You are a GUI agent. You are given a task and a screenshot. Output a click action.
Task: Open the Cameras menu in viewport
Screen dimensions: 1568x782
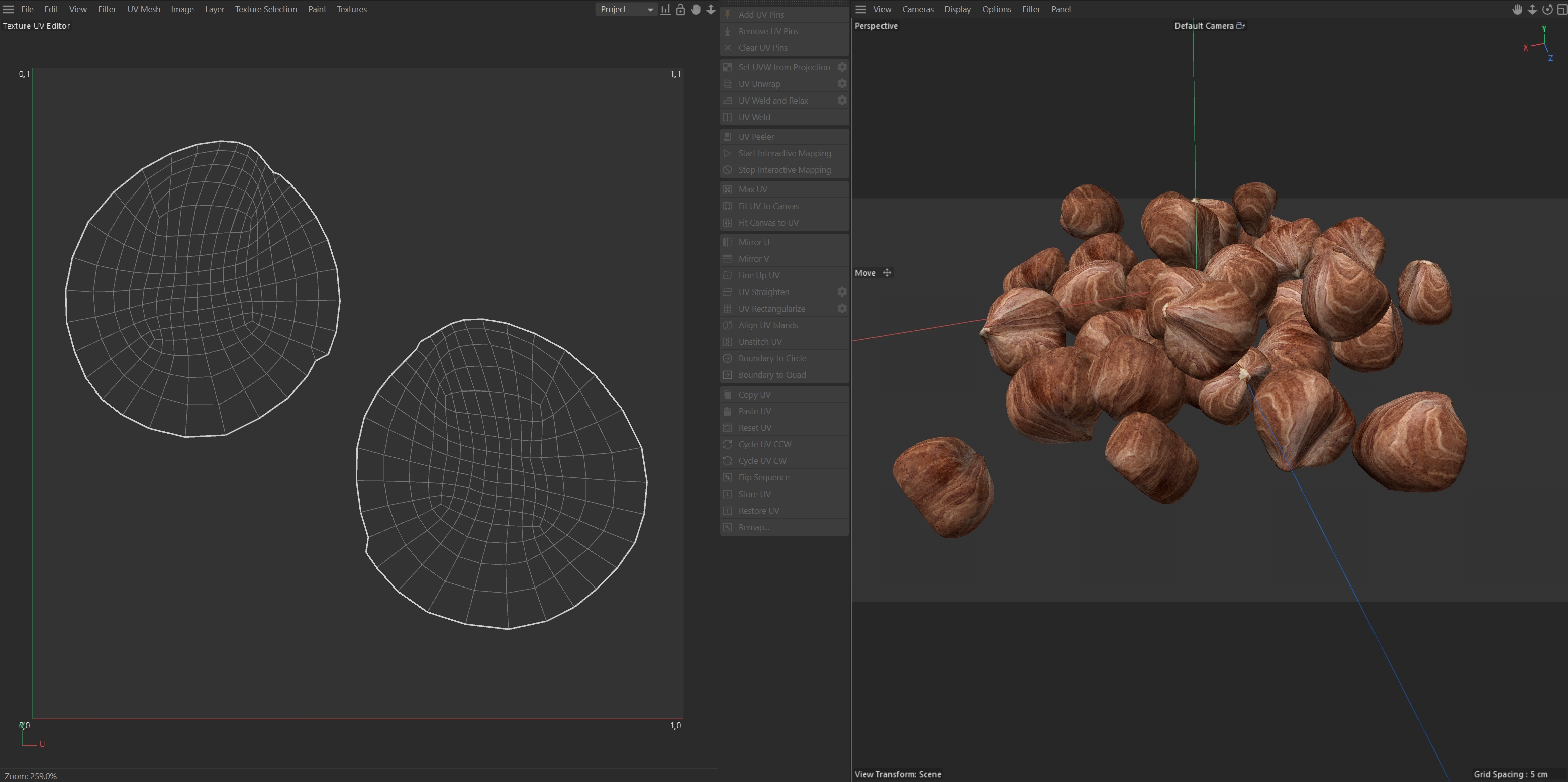917,9
